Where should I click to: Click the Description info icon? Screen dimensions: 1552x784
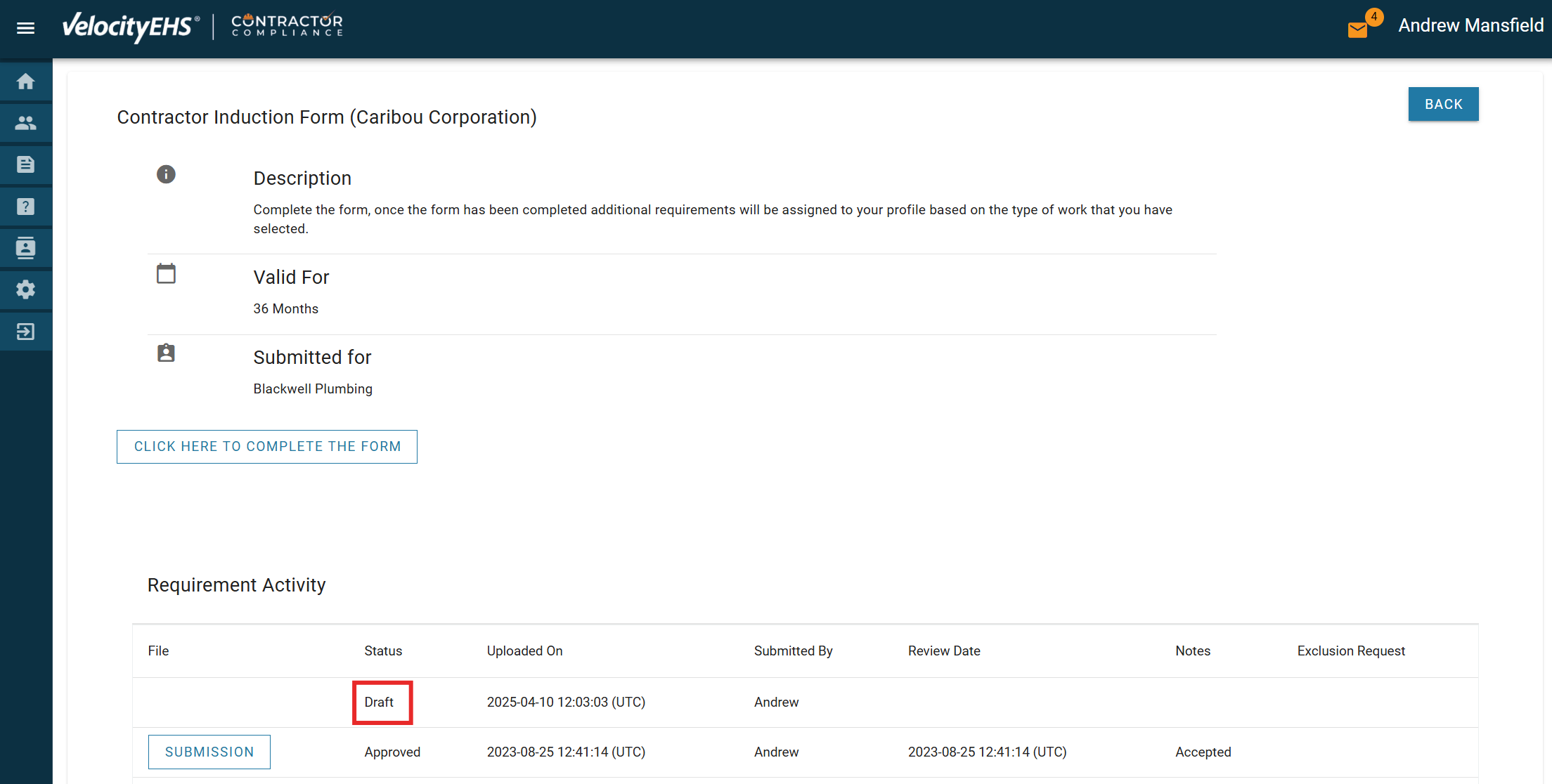pos(166,174)
